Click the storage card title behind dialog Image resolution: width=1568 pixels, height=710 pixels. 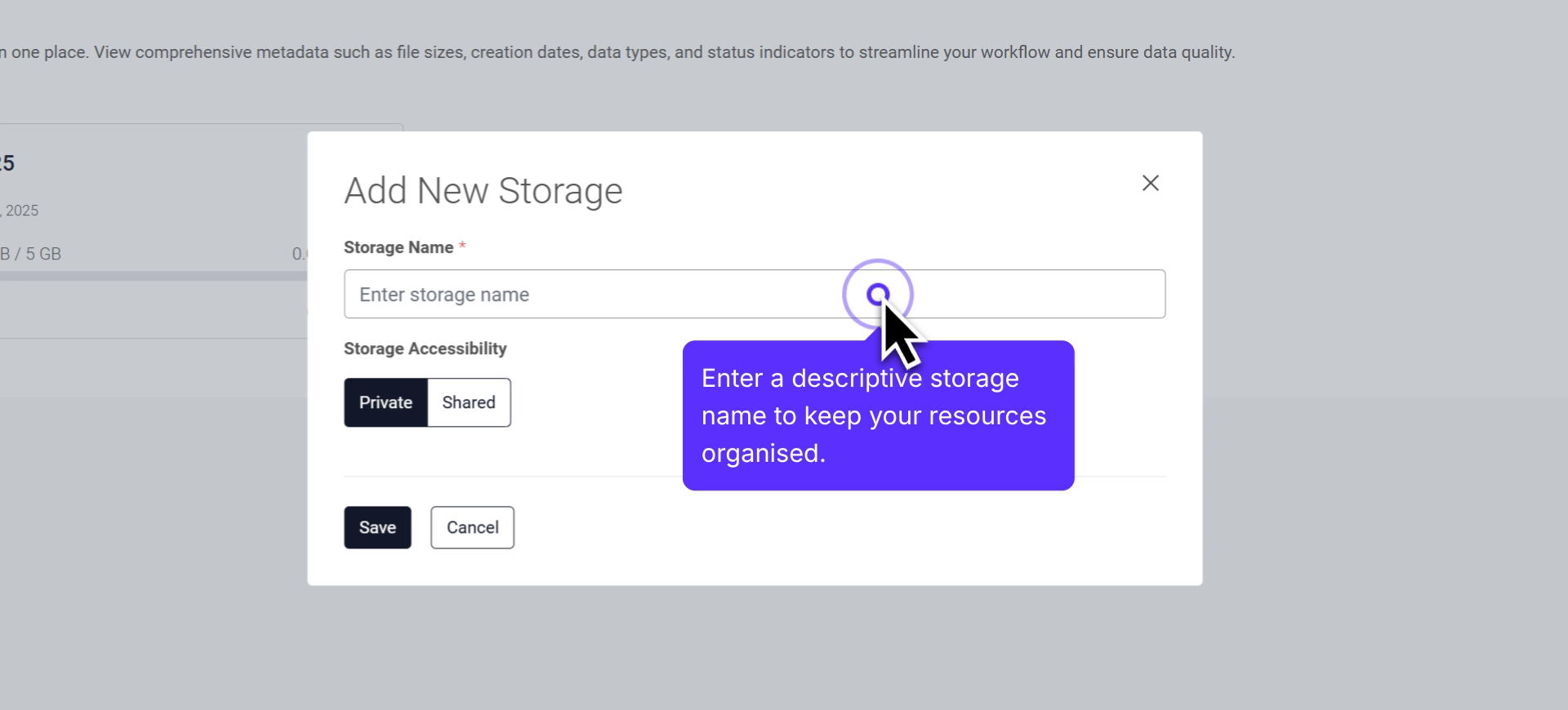click(7, 163)
